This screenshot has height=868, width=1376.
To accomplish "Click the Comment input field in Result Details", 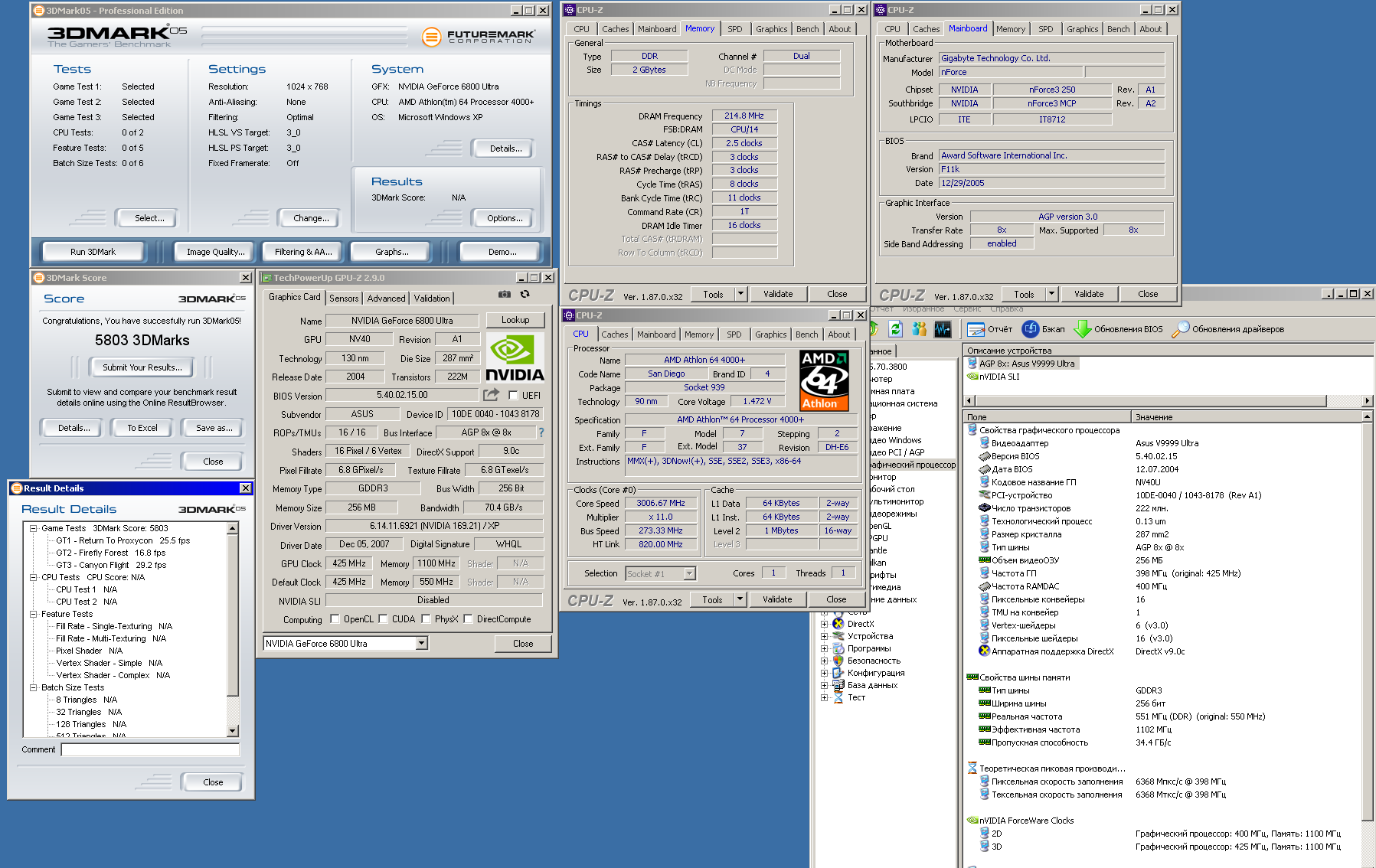I will pyautogui.click(x=150, y=750).
